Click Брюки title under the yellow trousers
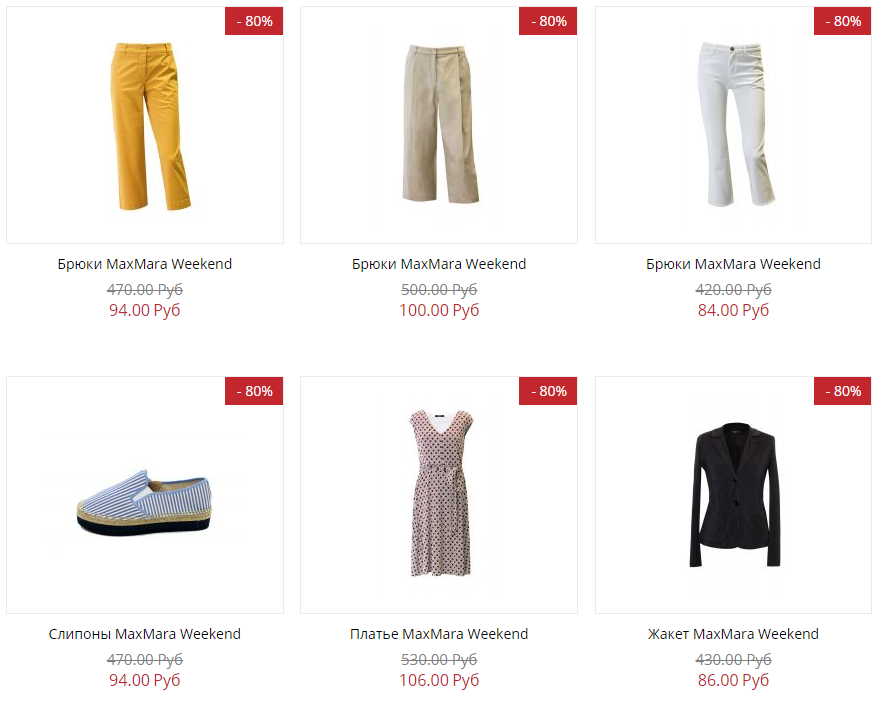Image resolution: width=881 pixels, height=701 pixels. (145, 264)
